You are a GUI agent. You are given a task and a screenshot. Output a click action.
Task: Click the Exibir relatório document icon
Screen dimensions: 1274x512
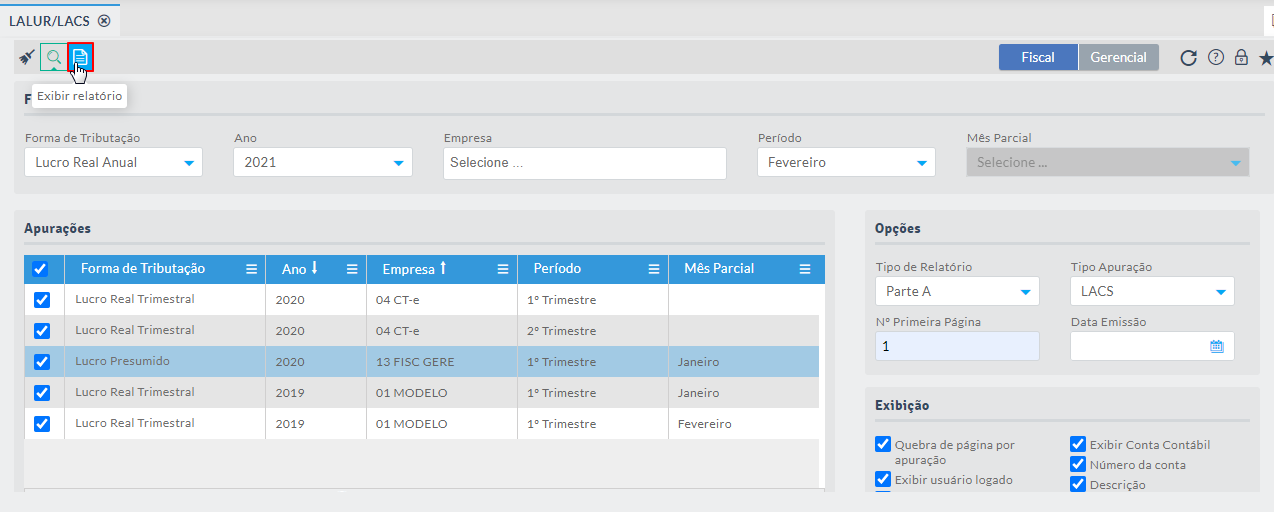[x=80, y=57]
